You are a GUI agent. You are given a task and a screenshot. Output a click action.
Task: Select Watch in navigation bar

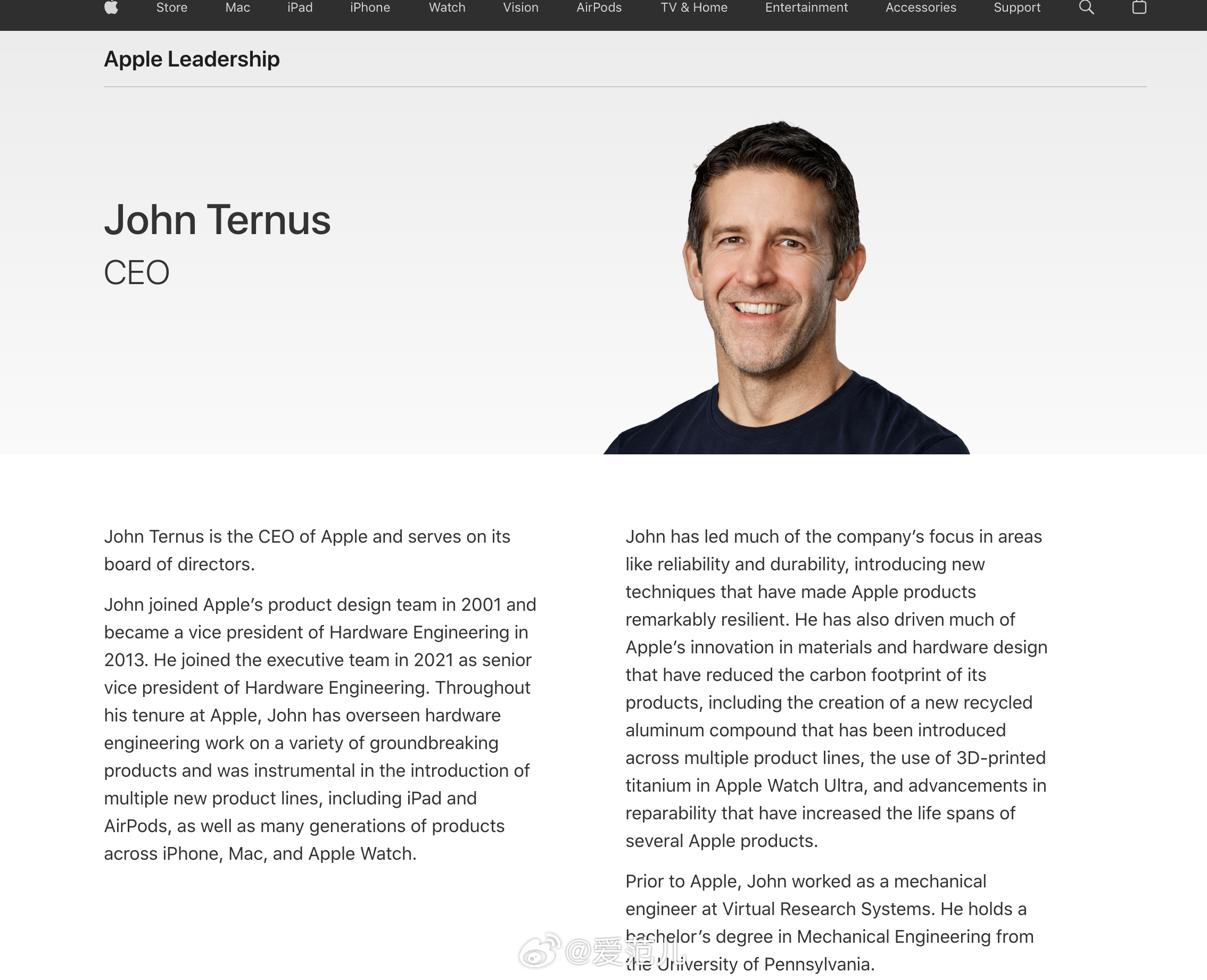[x=447, y=7]
